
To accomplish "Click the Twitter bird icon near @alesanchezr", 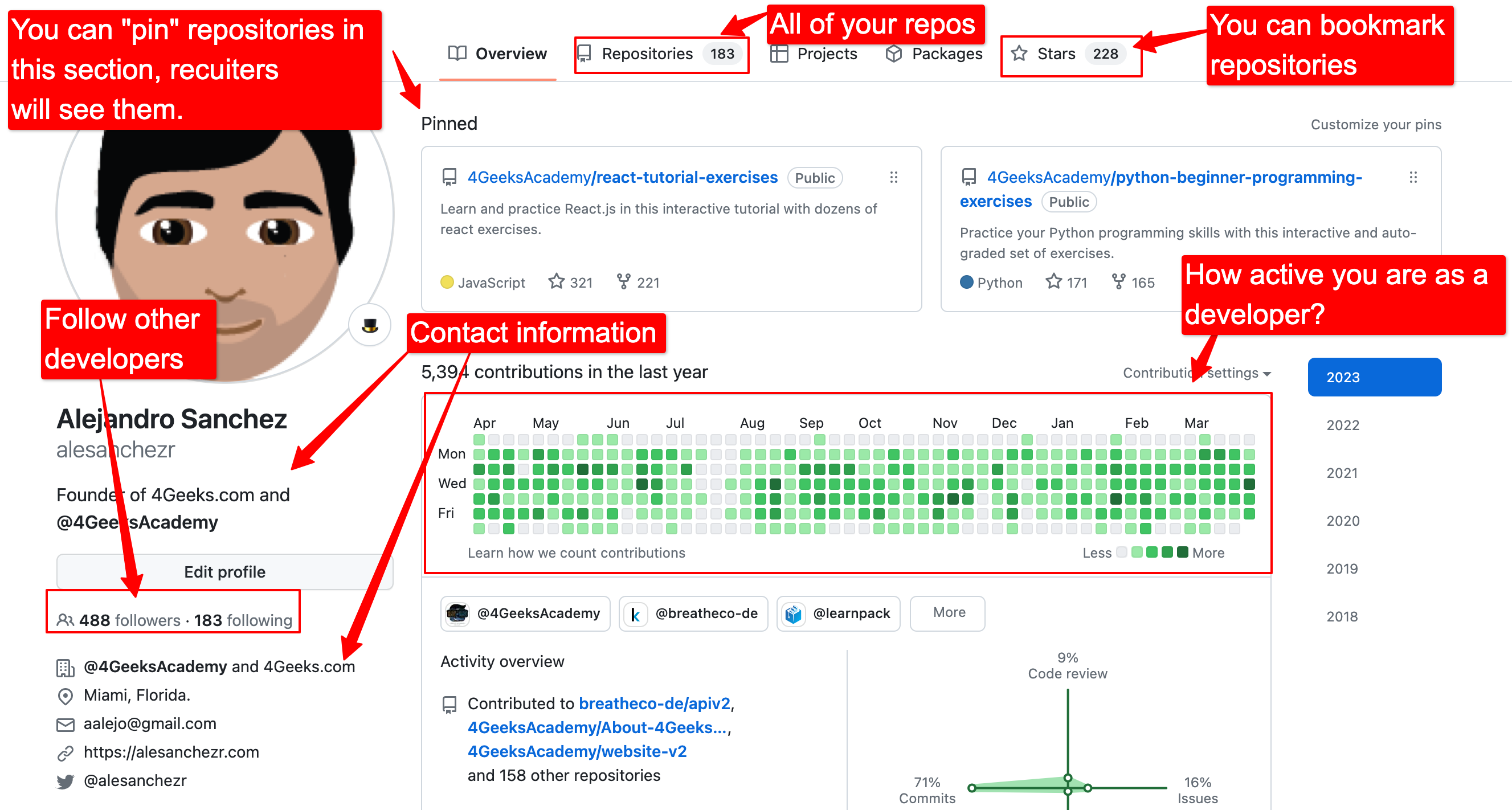I will [65, 782].
